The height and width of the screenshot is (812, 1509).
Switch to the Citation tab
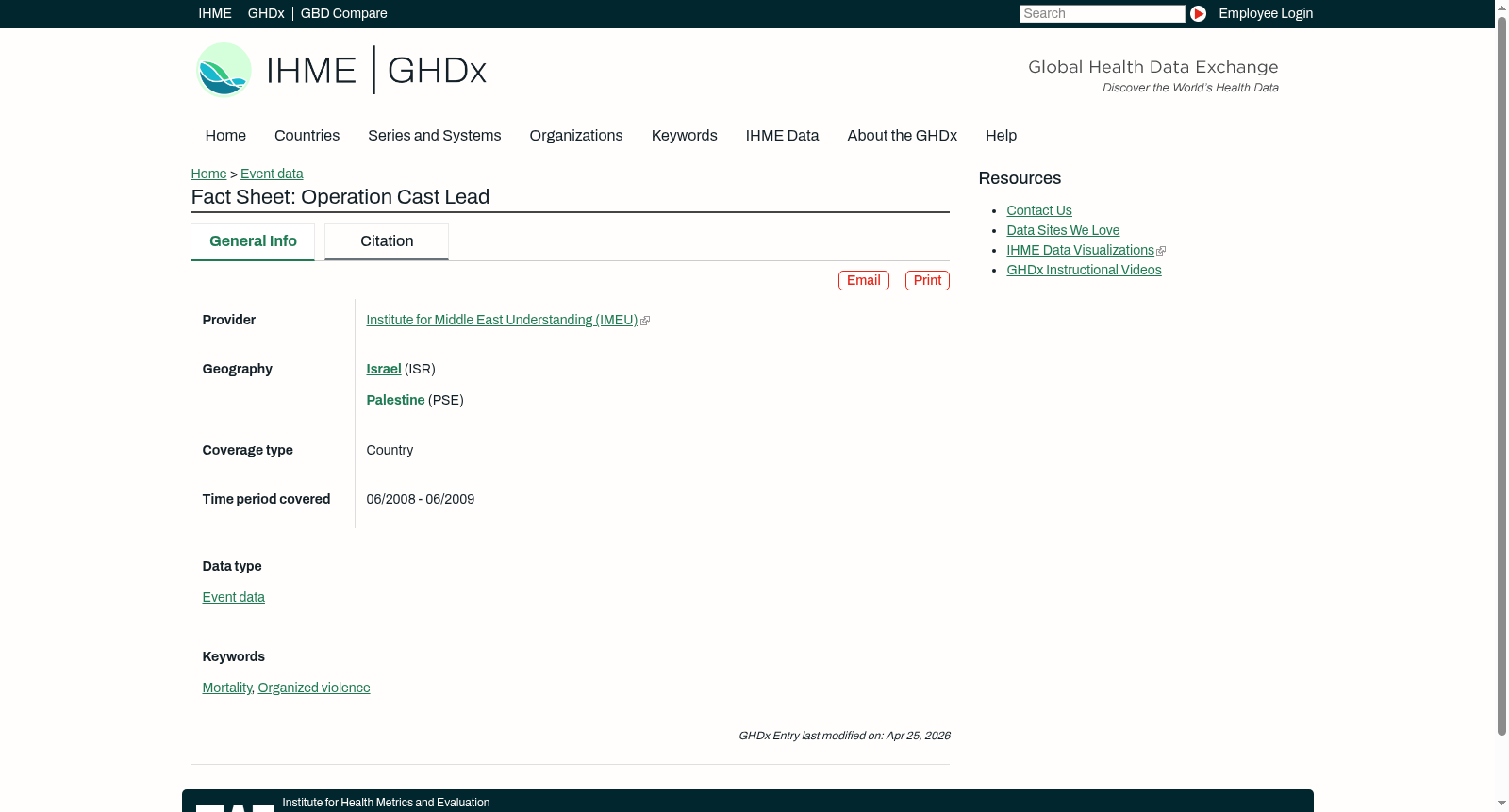point(387,241)
